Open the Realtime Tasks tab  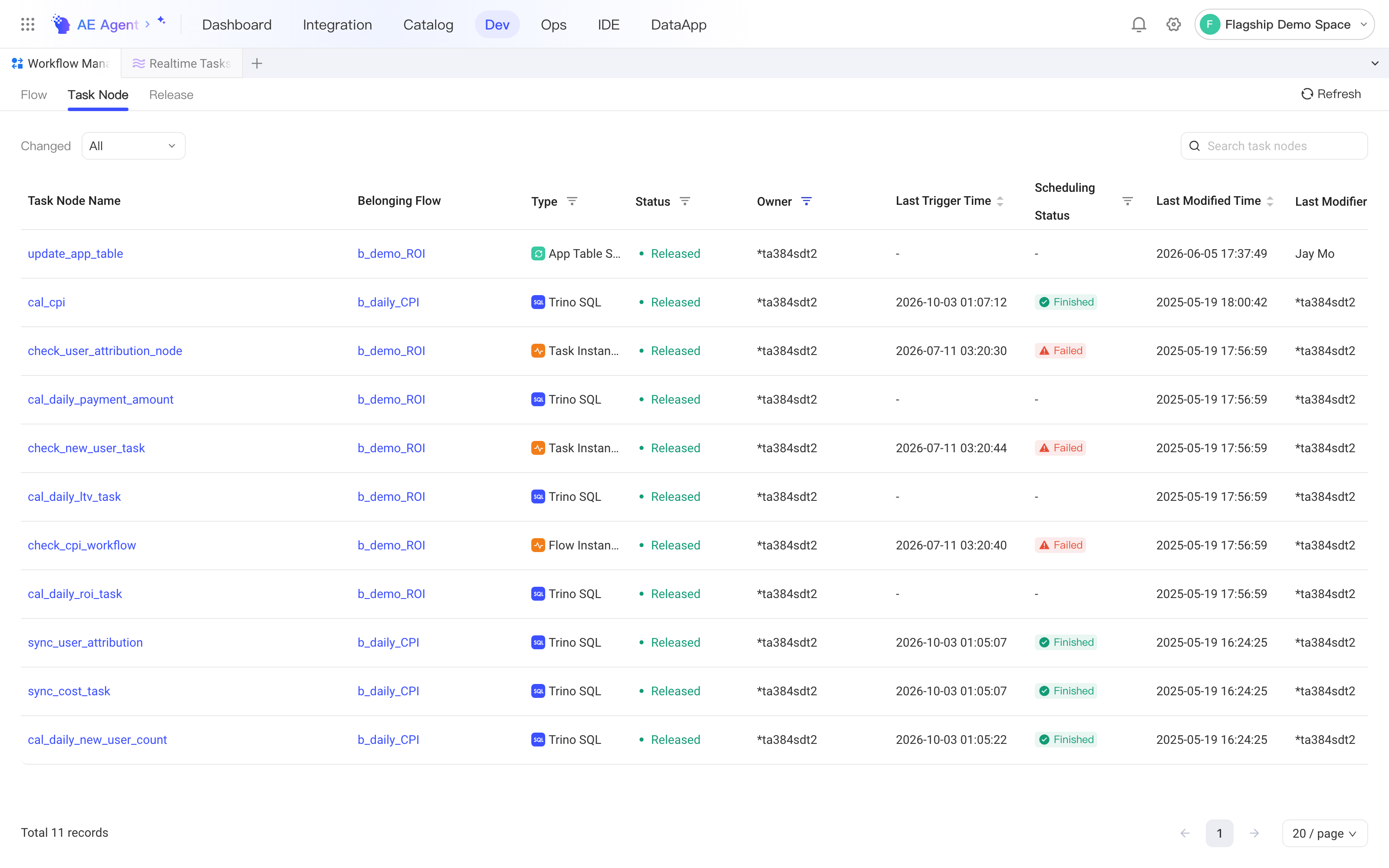click(x=182, y=63)
